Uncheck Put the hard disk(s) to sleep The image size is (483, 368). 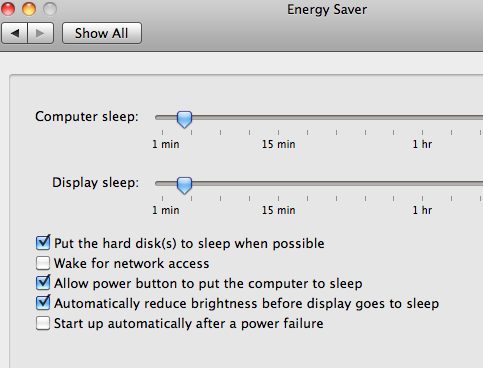point(43,243)
